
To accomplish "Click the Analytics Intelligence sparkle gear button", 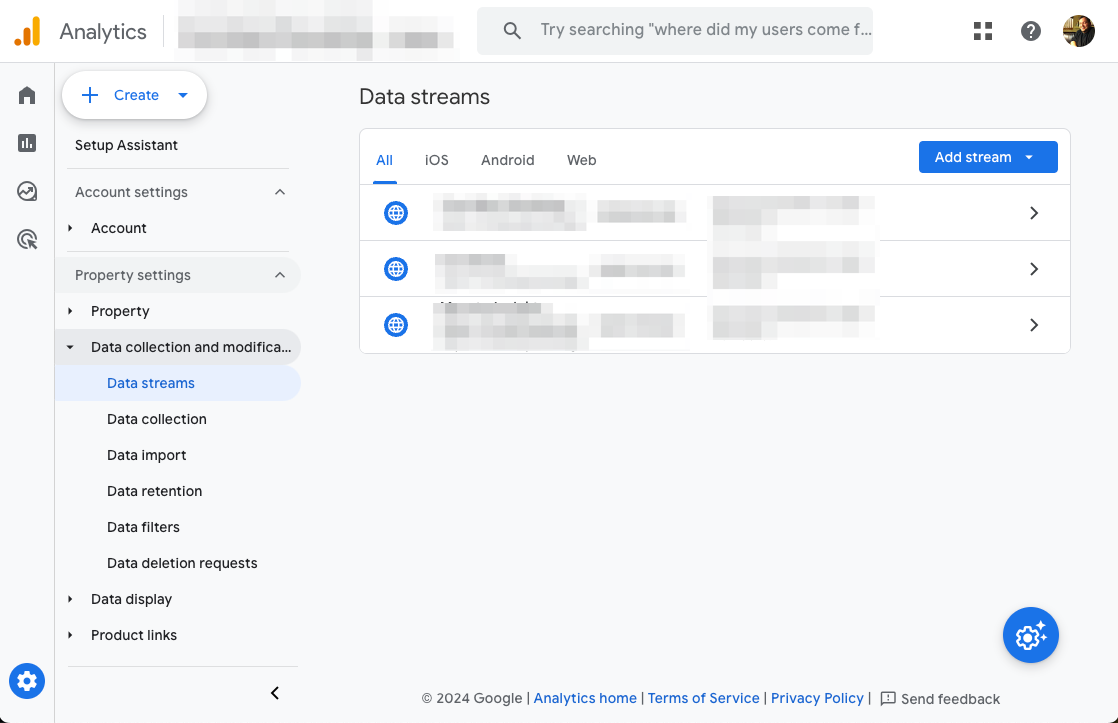I will (x=1030, y=635).
